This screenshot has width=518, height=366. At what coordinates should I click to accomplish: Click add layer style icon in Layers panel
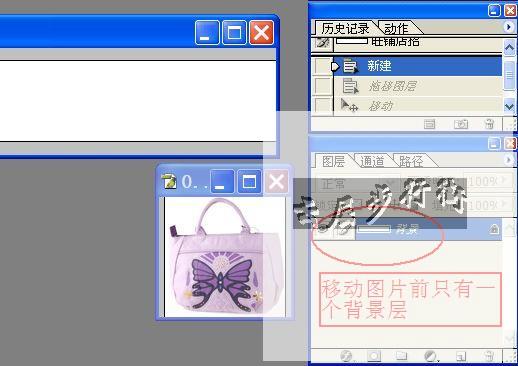tap(347, 356)
